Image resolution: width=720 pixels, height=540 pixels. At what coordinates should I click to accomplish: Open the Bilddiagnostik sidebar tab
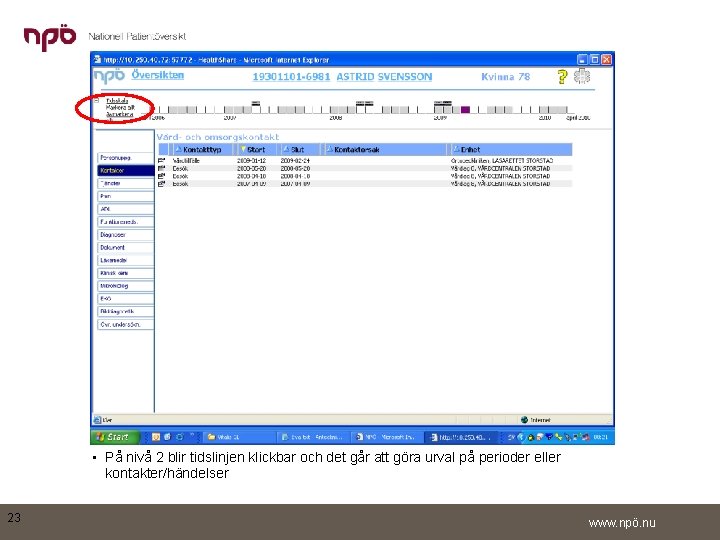(125, 311)
